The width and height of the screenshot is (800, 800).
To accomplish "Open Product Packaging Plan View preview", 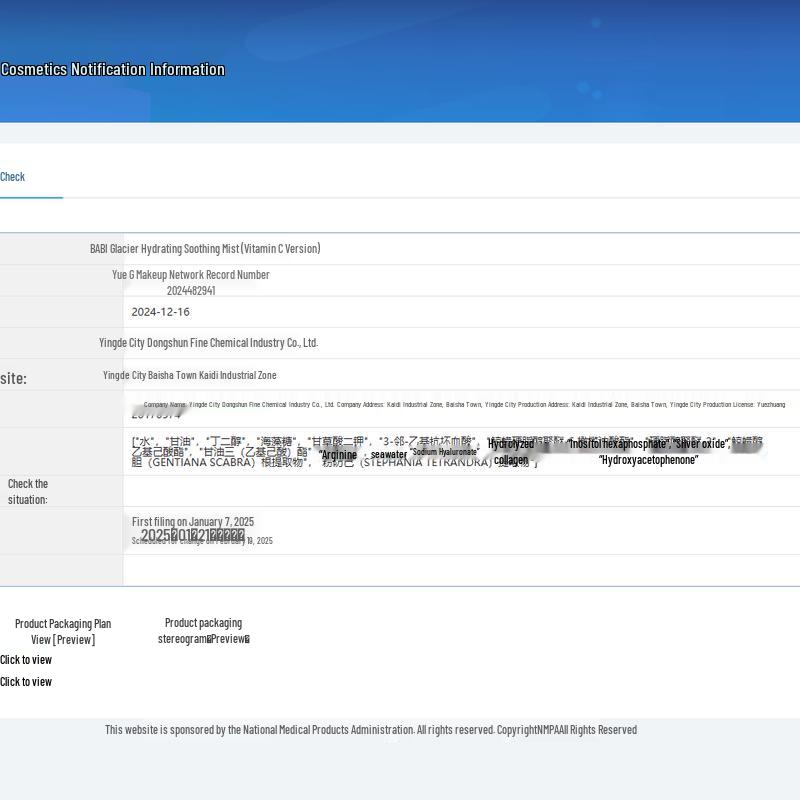I will point(63,631).
